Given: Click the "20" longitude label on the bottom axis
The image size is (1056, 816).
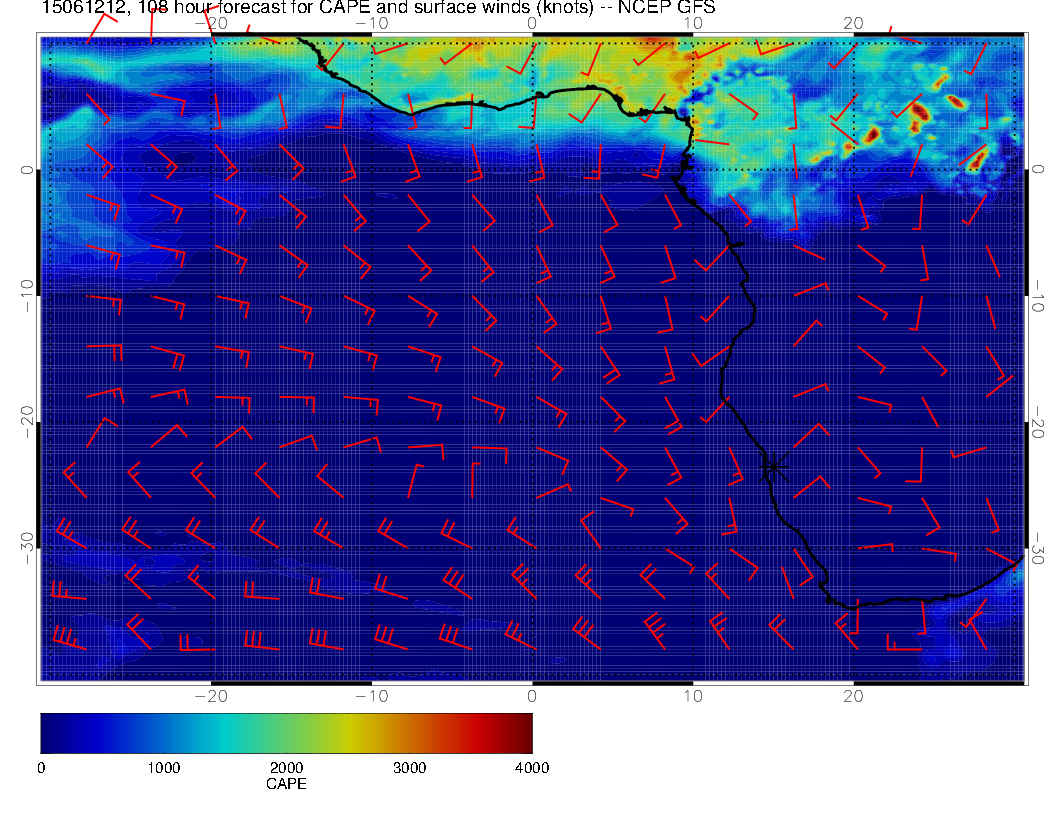Looking at the screenshot, I should [853, 696].
